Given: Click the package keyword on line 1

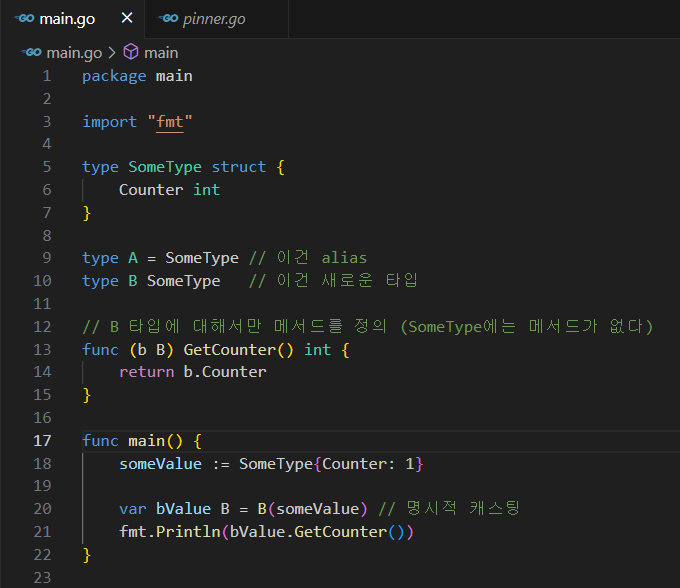Looking at the screenshot, I should click(x=114, y=76).
